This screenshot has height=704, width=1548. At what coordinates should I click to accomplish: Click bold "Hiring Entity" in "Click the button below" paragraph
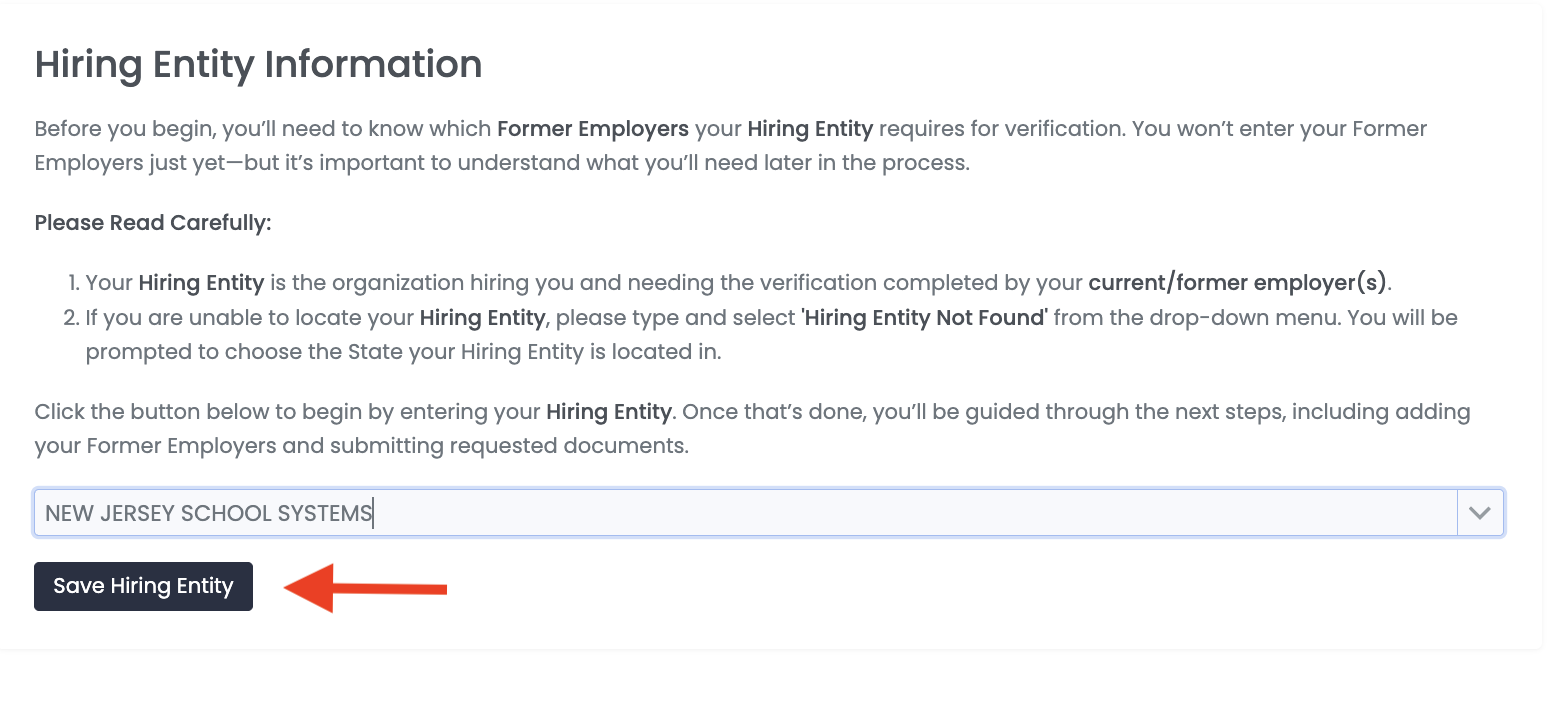[608, 412]
